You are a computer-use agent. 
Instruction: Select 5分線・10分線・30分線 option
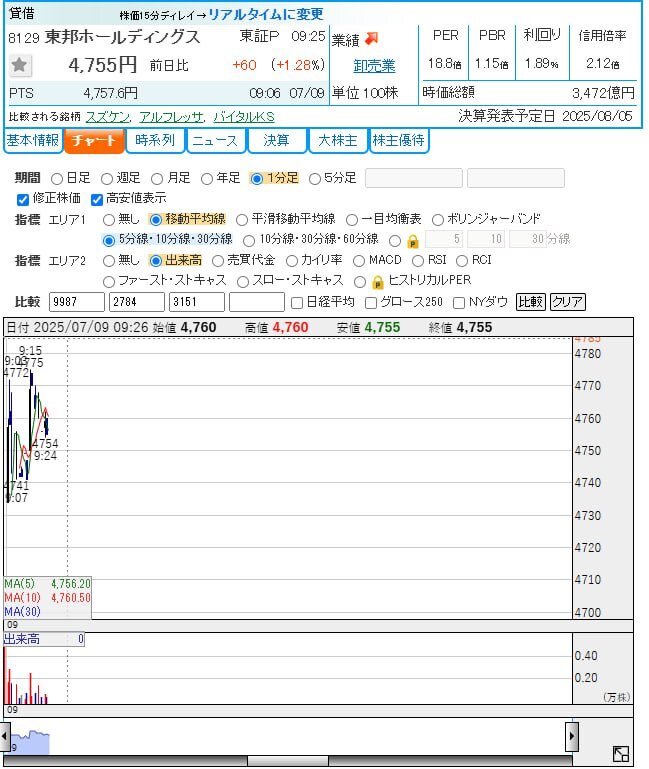tap(109, 240)
